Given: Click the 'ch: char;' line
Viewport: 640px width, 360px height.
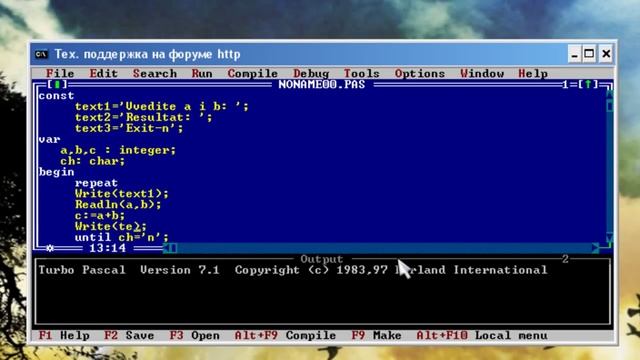Looking at the screenshot, I should point(93,161).
